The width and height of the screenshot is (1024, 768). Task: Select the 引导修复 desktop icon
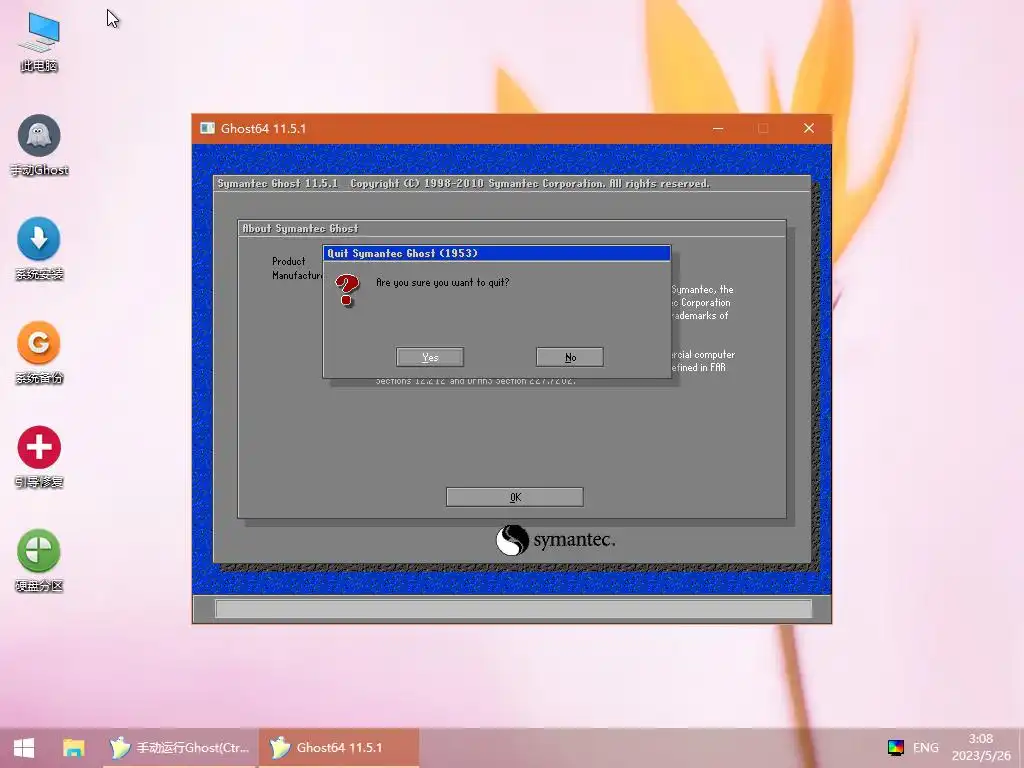tap(39, 457)
